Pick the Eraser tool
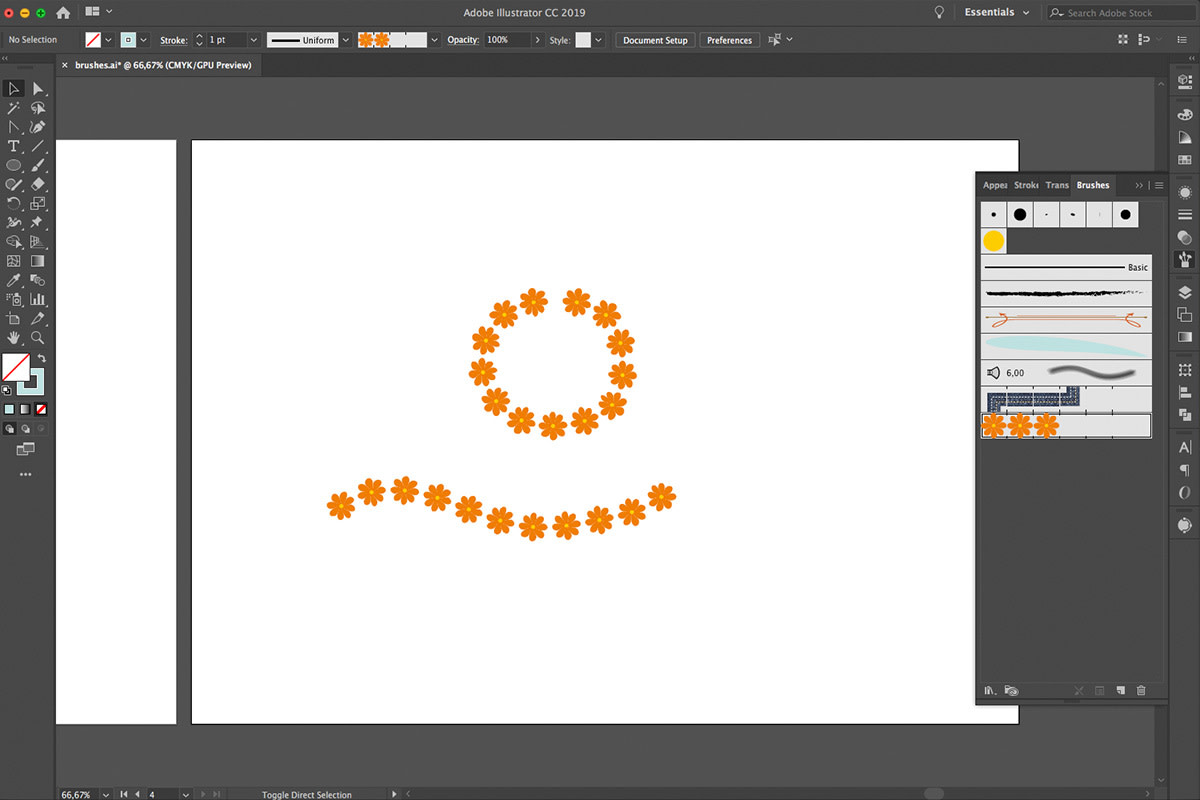 pos(38,184)
